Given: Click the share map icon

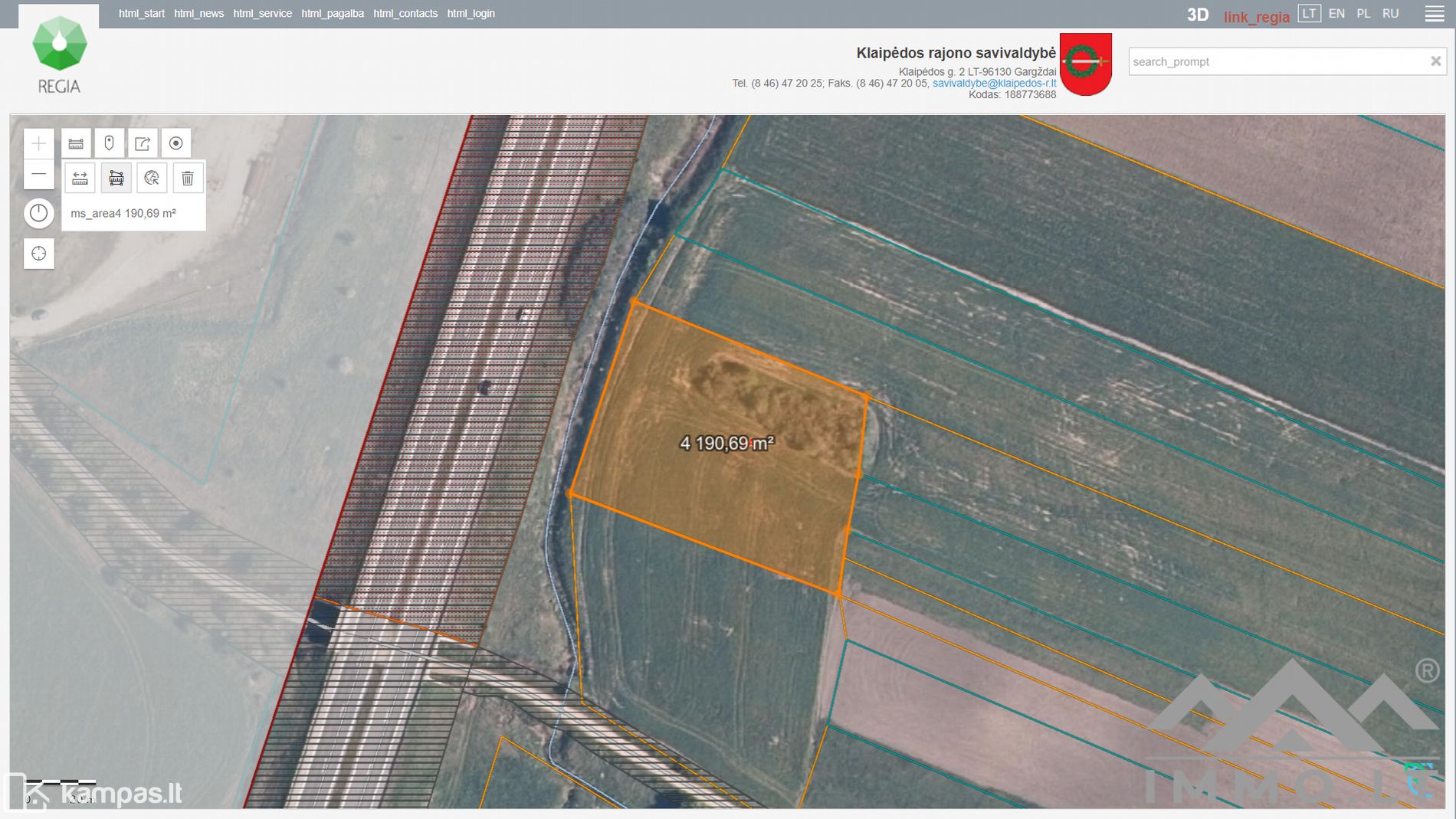Looking at the screenshot, I should [x=143, y=143].
